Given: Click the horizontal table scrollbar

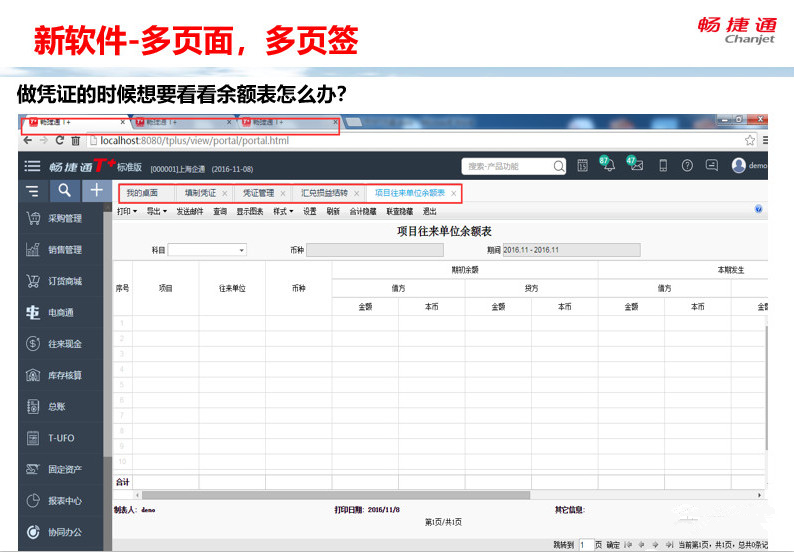Looking at the screenshot, I should pos(336,495).
